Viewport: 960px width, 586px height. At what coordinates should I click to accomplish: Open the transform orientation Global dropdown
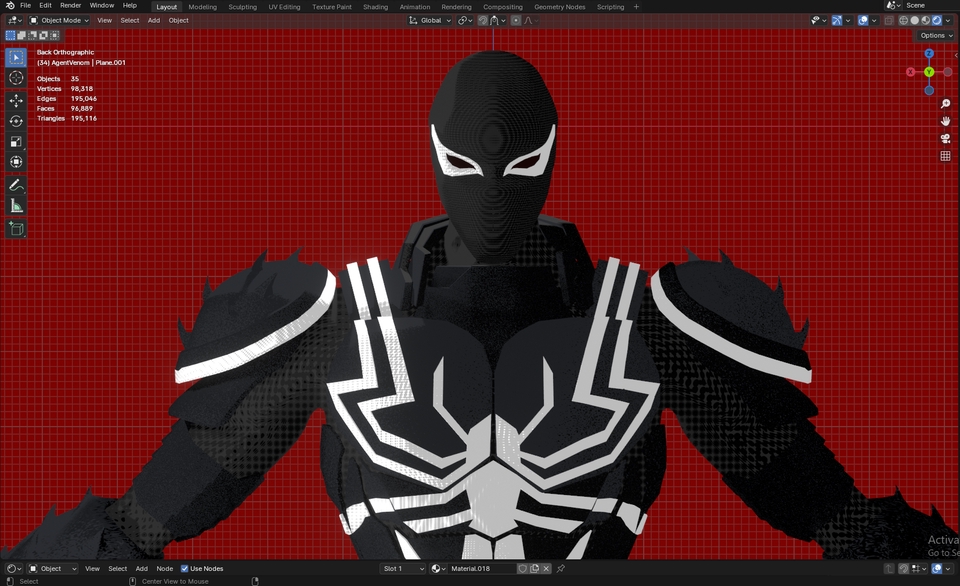pos(430,20)
